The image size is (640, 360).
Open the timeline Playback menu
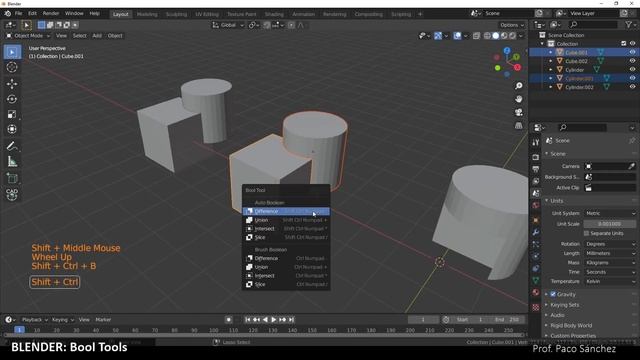(35, 320)
